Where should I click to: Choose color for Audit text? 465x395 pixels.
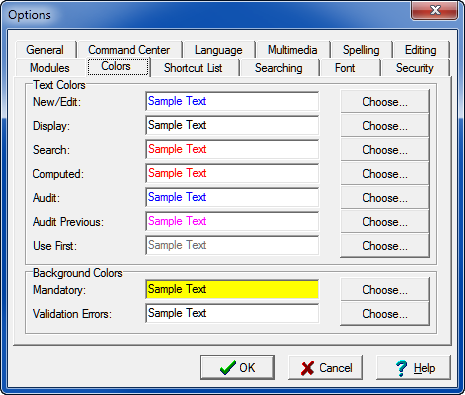tap(385, 198)
